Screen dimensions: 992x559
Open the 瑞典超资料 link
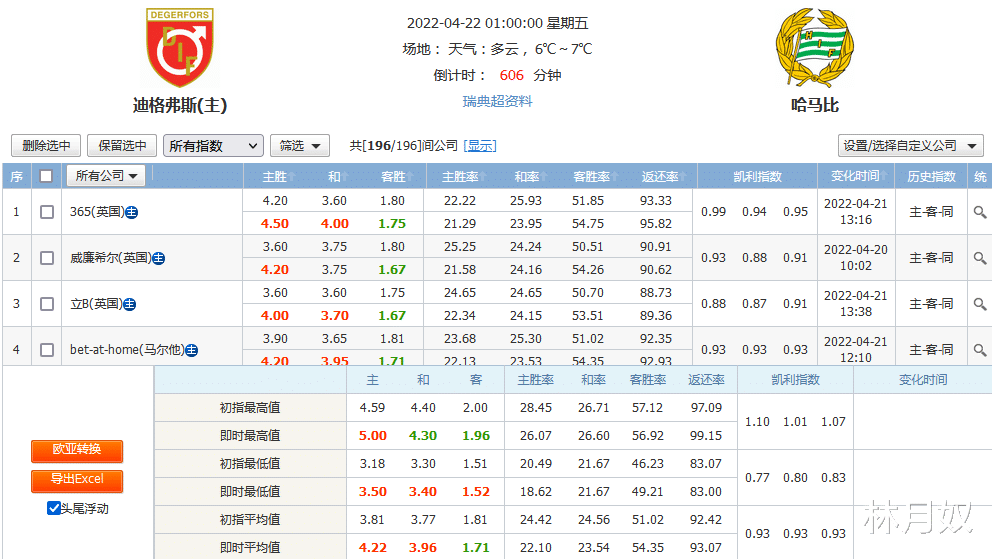tap(497, 101)
